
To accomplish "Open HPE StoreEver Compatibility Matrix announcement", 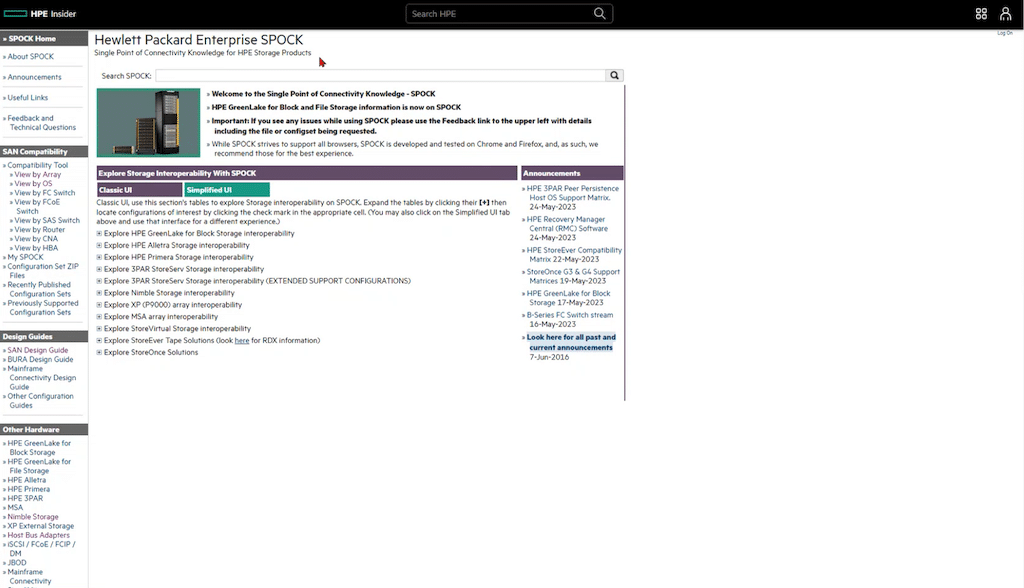I will click(574, 255).
